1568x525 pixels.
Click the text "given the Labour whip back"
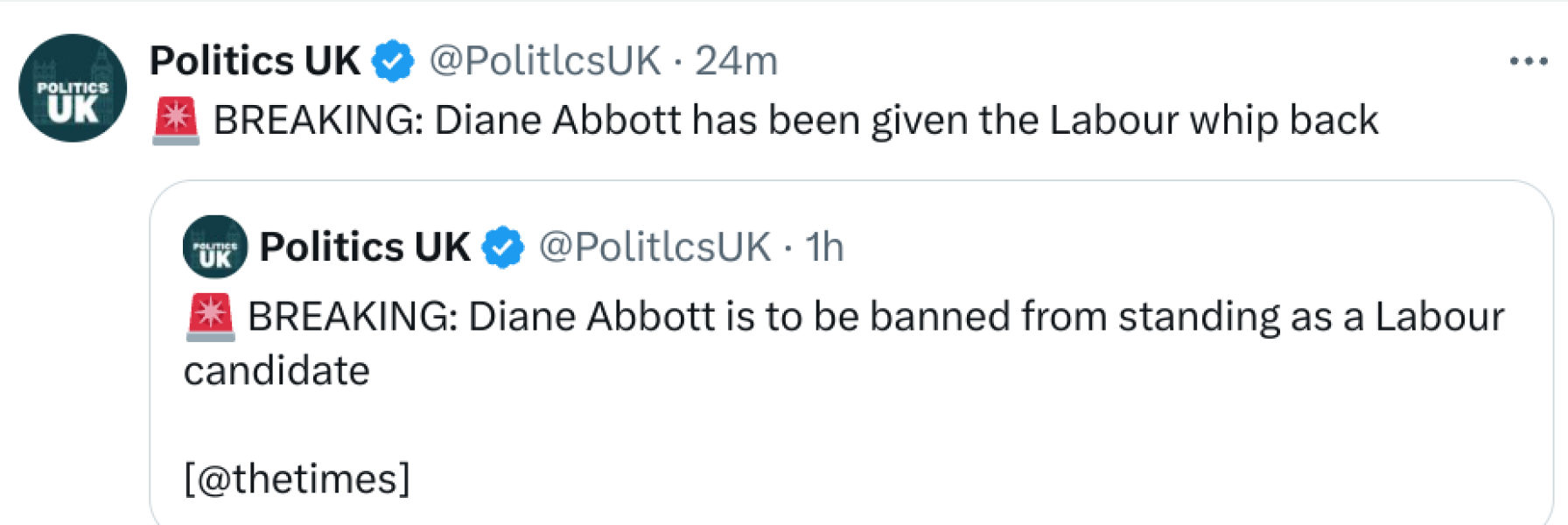1124,121
